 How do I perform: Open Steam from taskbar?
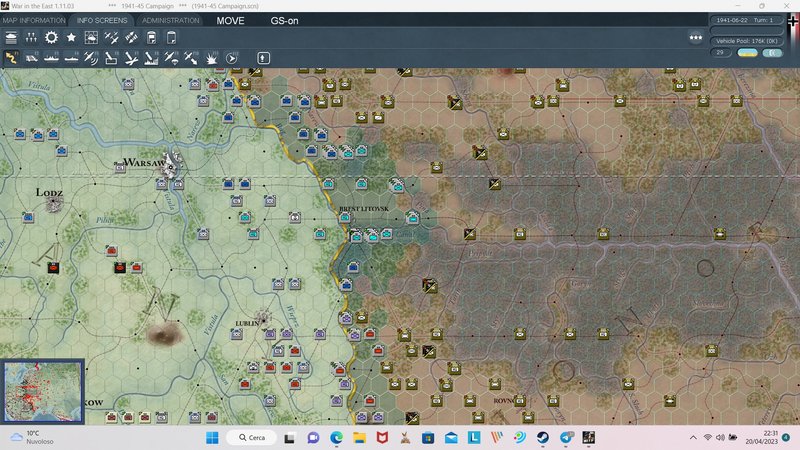tap(543, 438)
